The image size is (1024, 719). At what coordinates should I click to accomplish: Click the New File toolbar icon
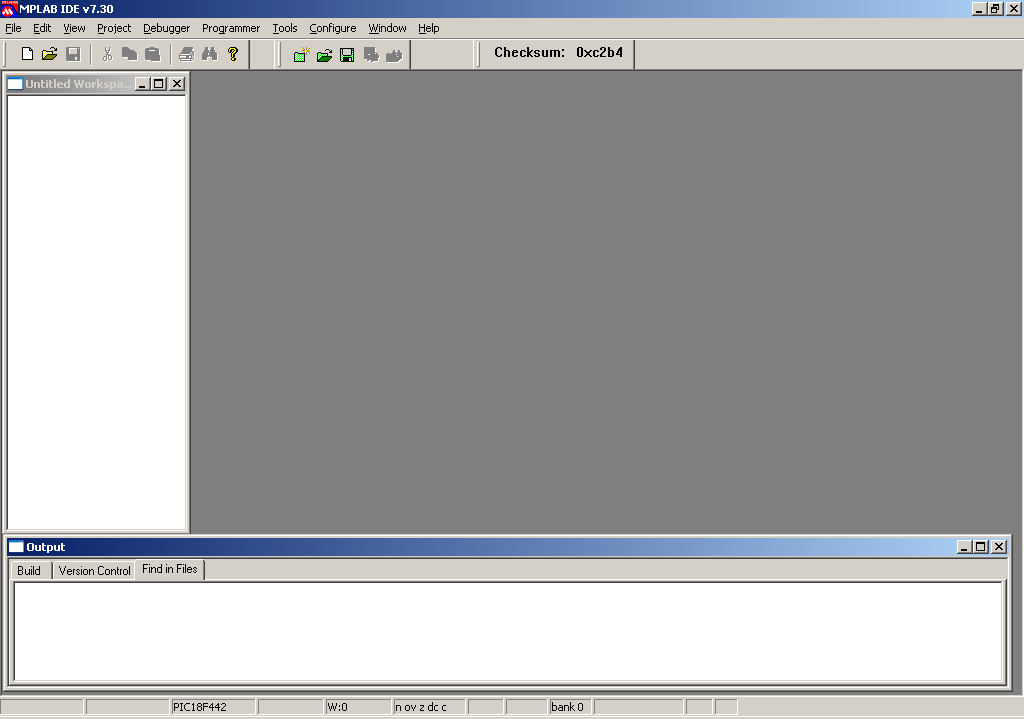pos(27,54)
